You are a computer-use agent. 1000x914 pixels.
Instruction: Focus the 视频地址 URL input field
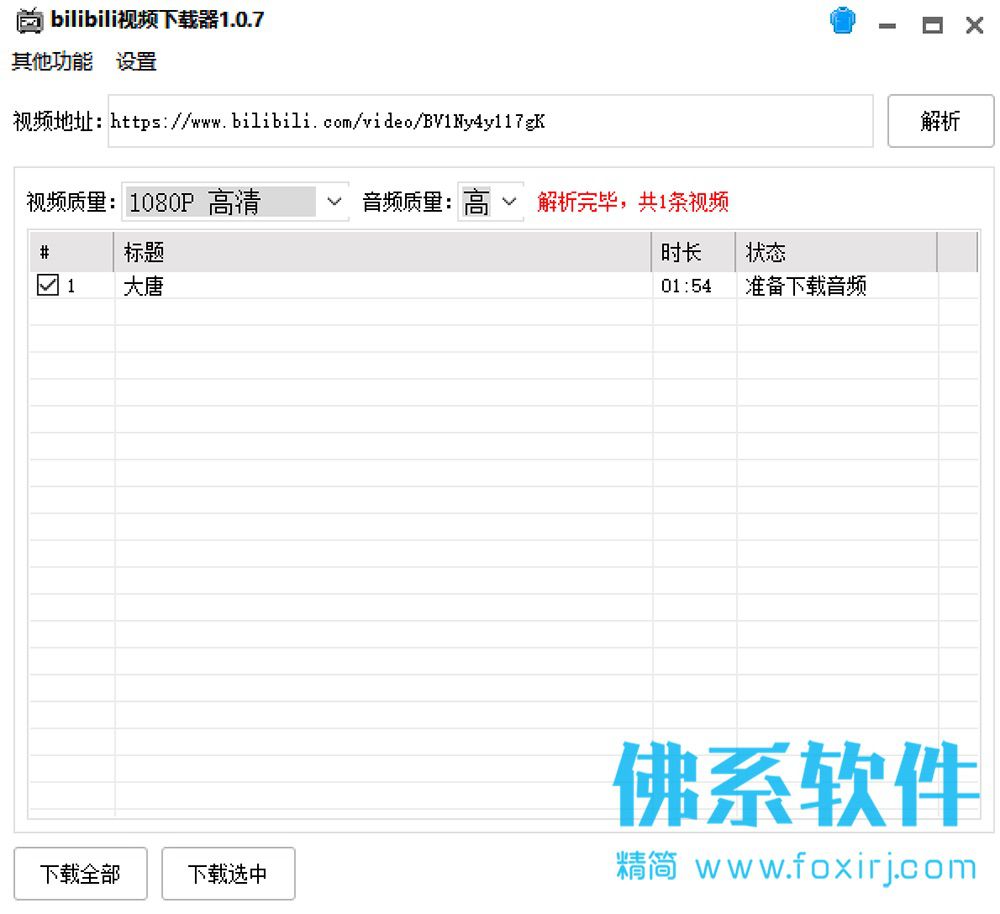click(x=490, y=121)
